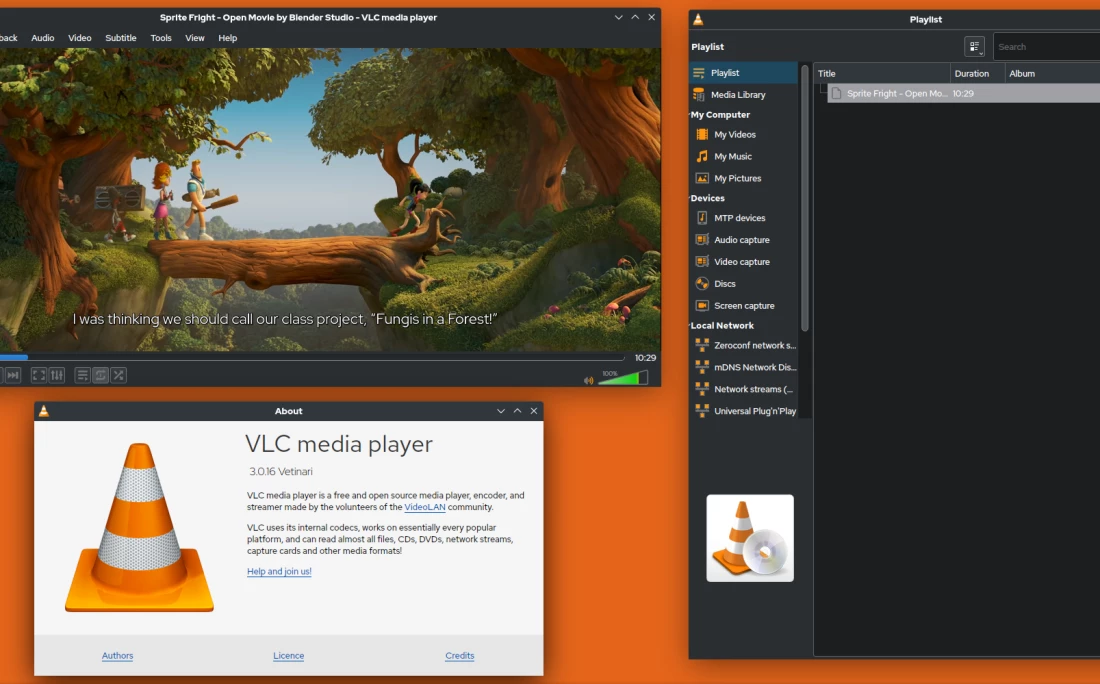Image resolution: width=1100 pixels, height=684 pixels.
Task: Select Zeroconf network services item
Action: (754, 346)
